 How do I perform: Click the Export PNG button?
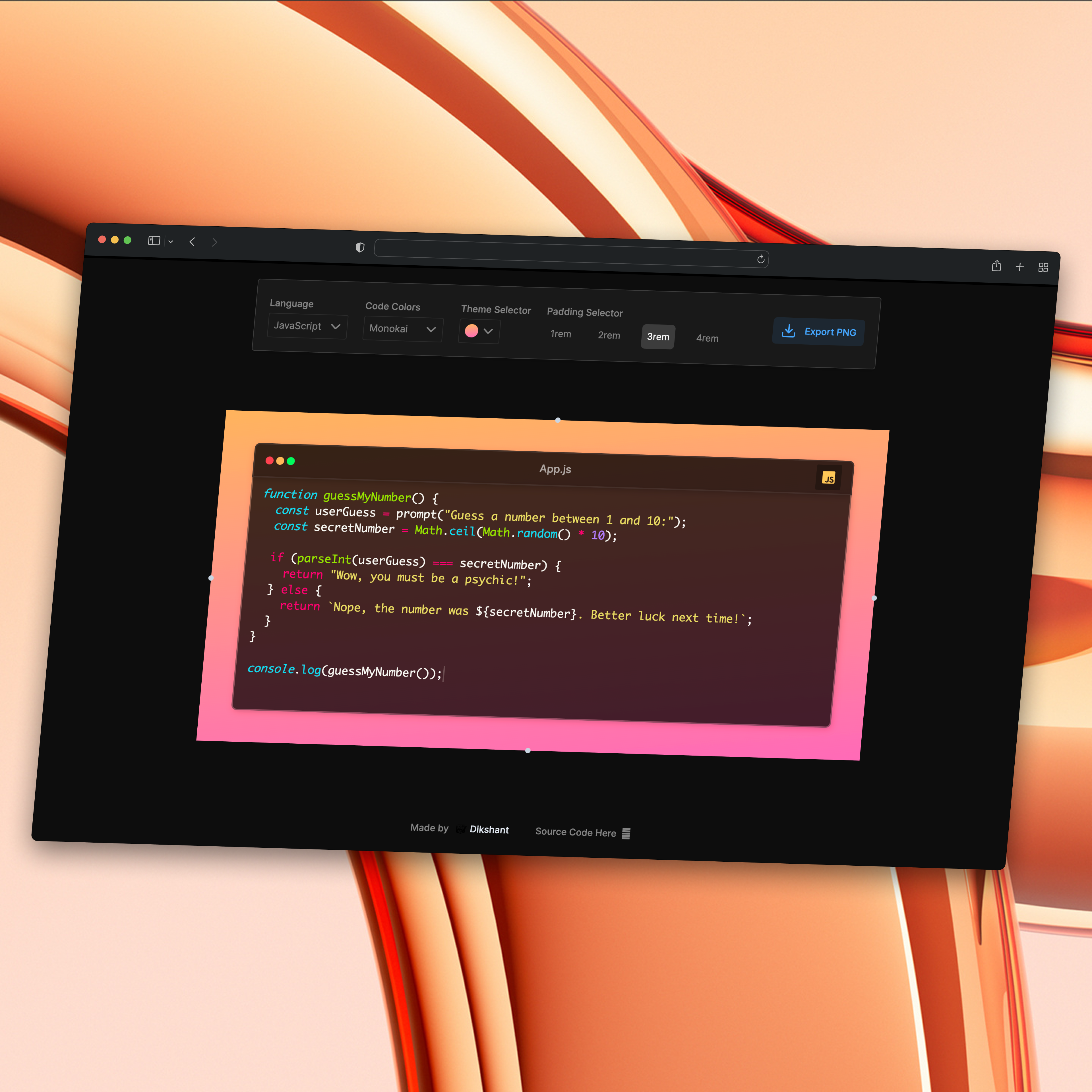coord(818,332)
